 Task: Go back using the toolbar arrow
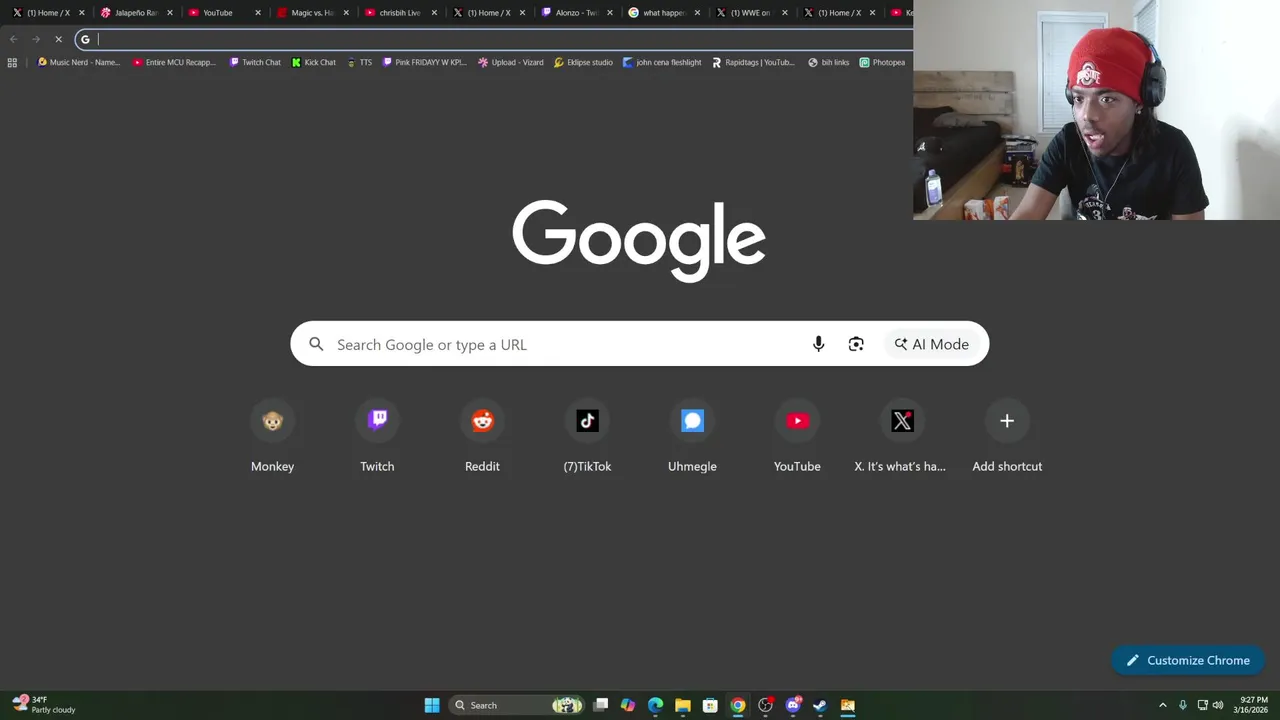coord(13,39)
